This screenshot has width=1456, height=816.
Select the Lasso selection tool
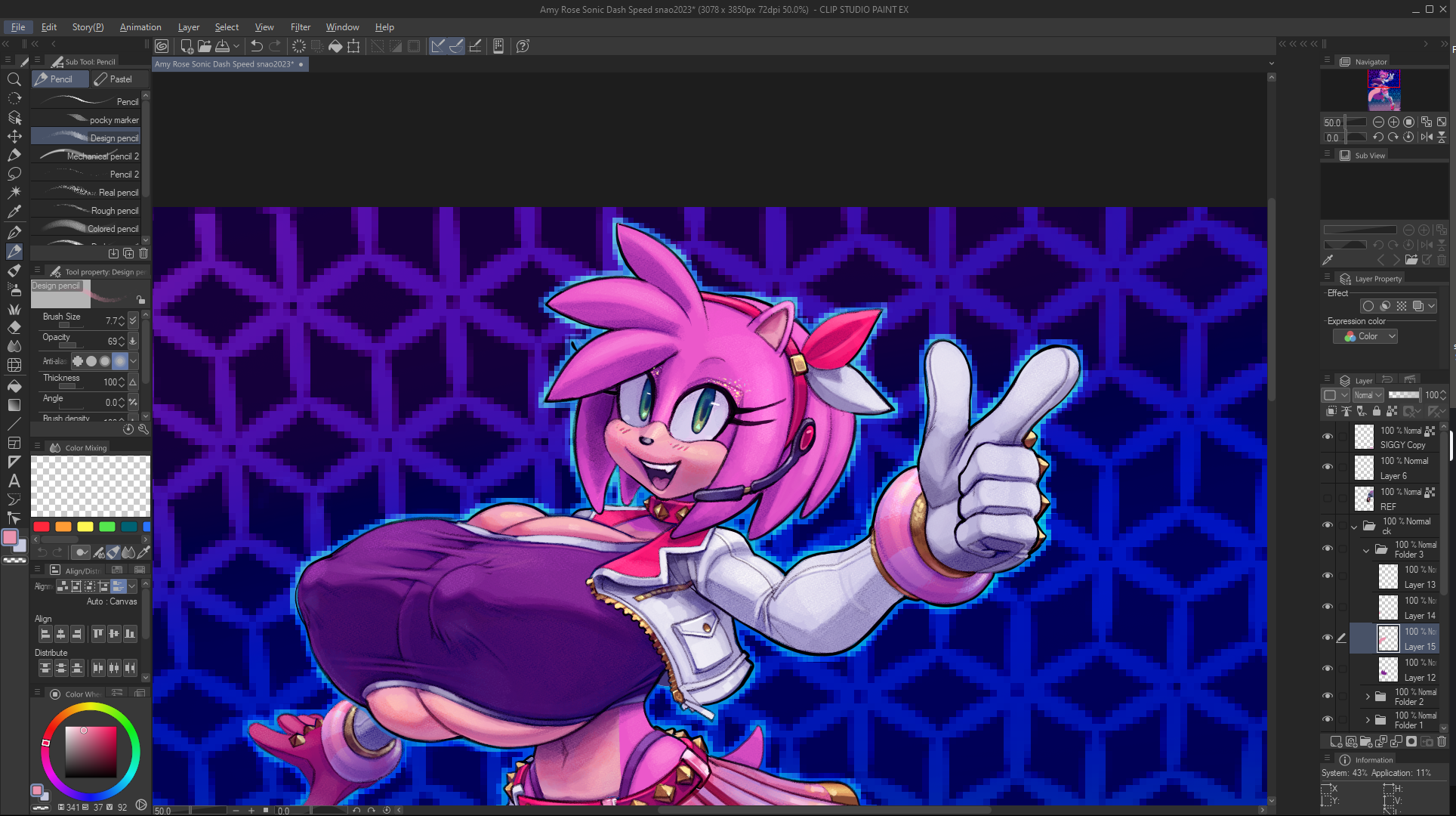tap(14, 174)
